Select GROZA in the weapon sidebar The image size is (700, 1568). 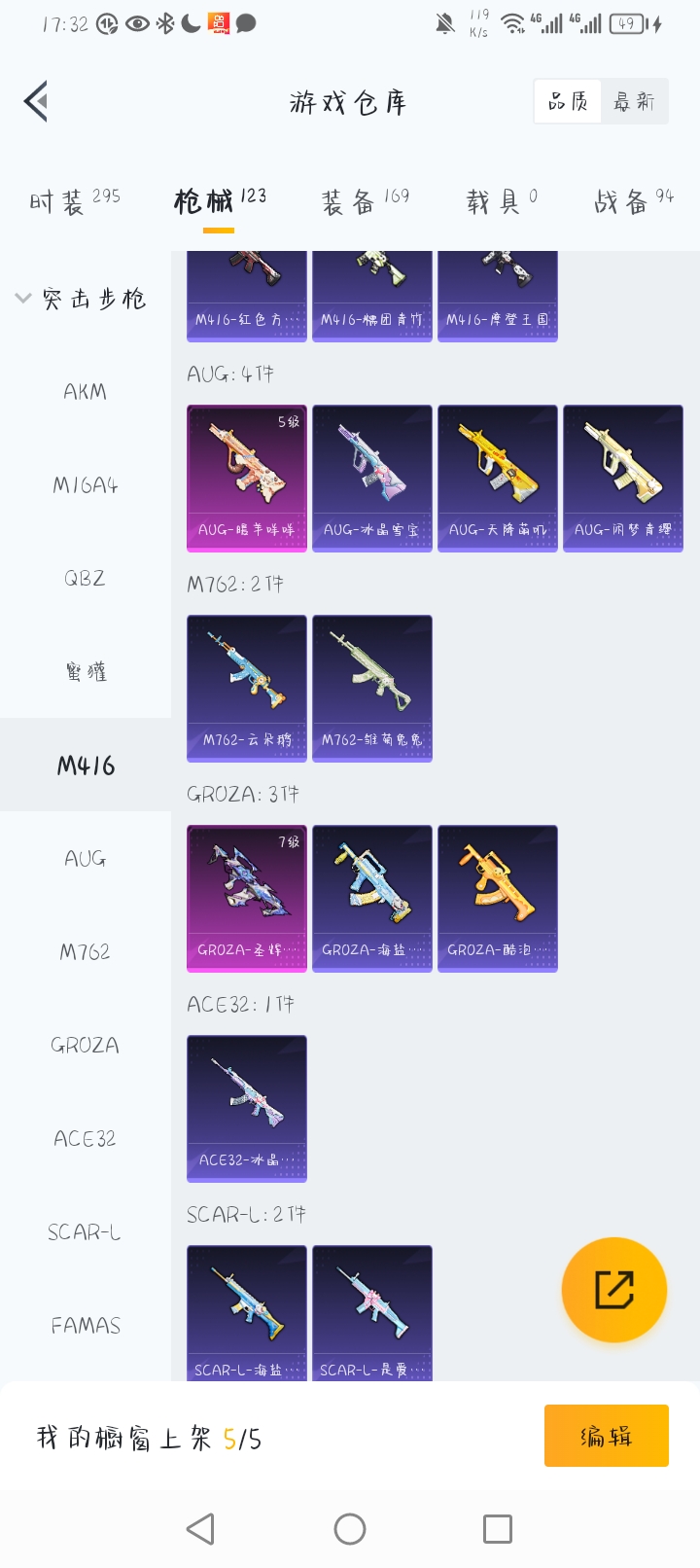86,1046
